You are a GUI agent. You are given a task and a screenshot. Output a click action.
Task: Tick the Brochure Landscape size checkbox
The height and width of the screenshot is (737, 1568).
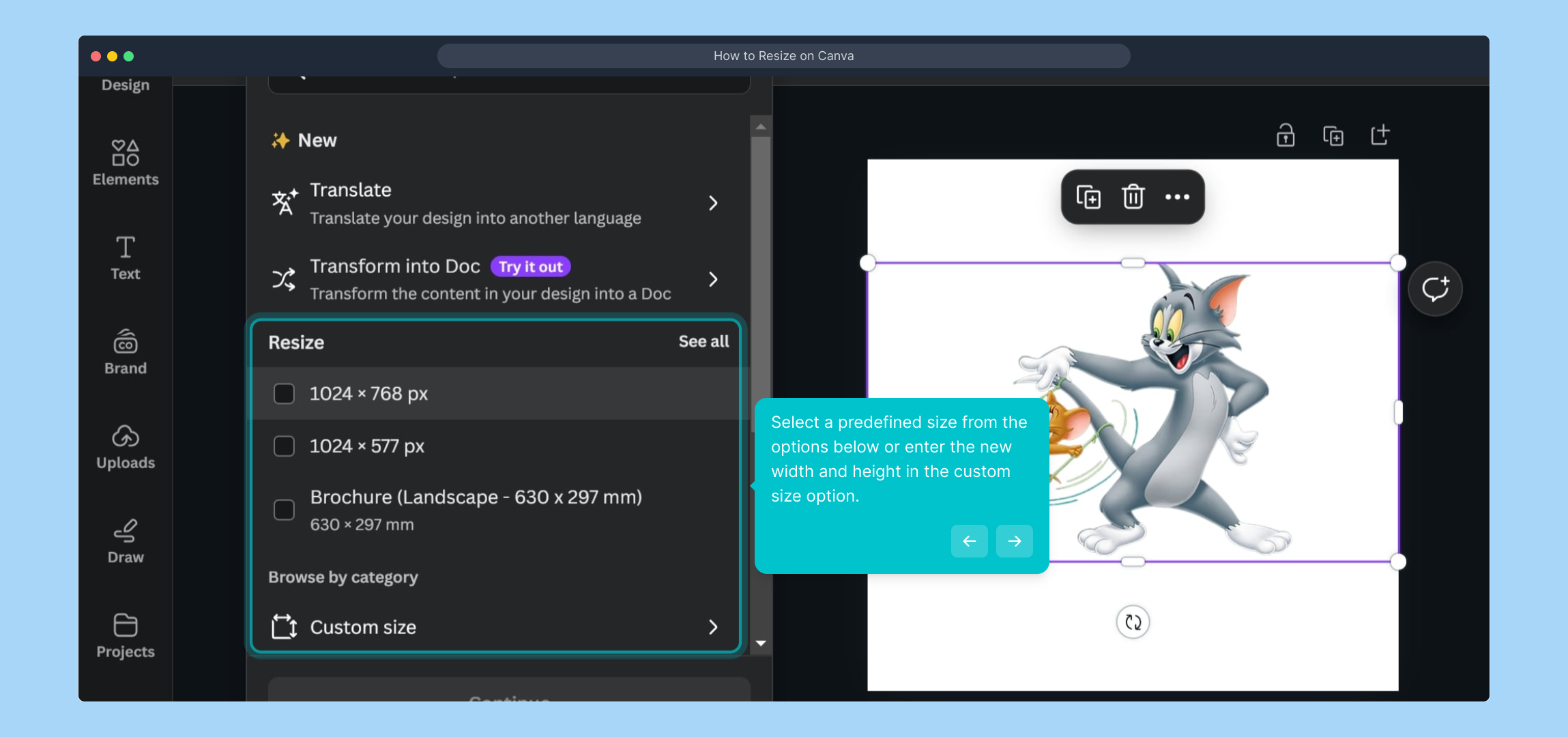[x=284, y=510]
